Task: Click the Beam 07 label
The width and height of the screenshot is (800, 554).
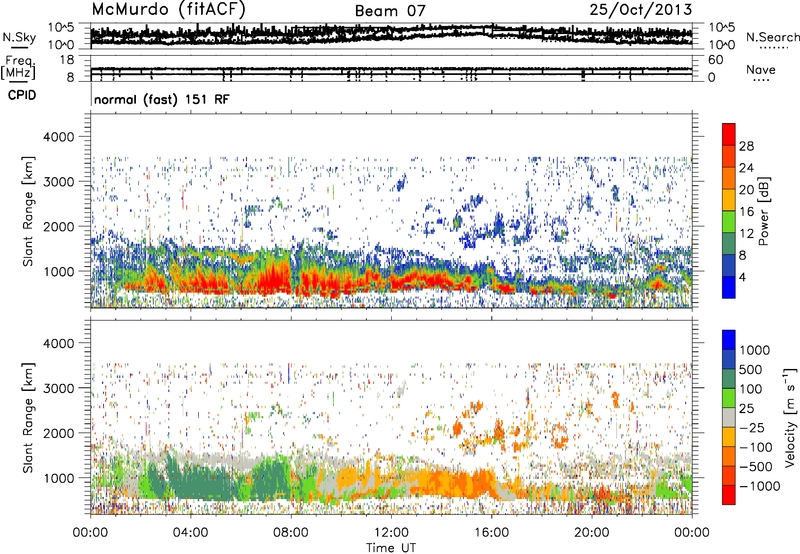Action: [390, 11]
